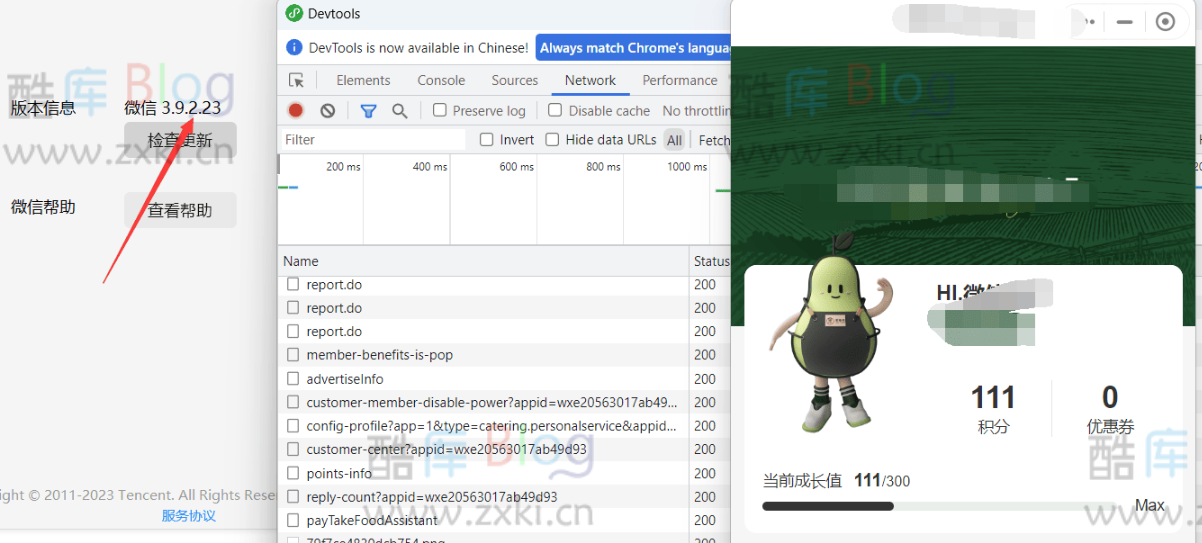Click the DevTools info notice icon
The image size is (1202, 543).
pos(294,47)
